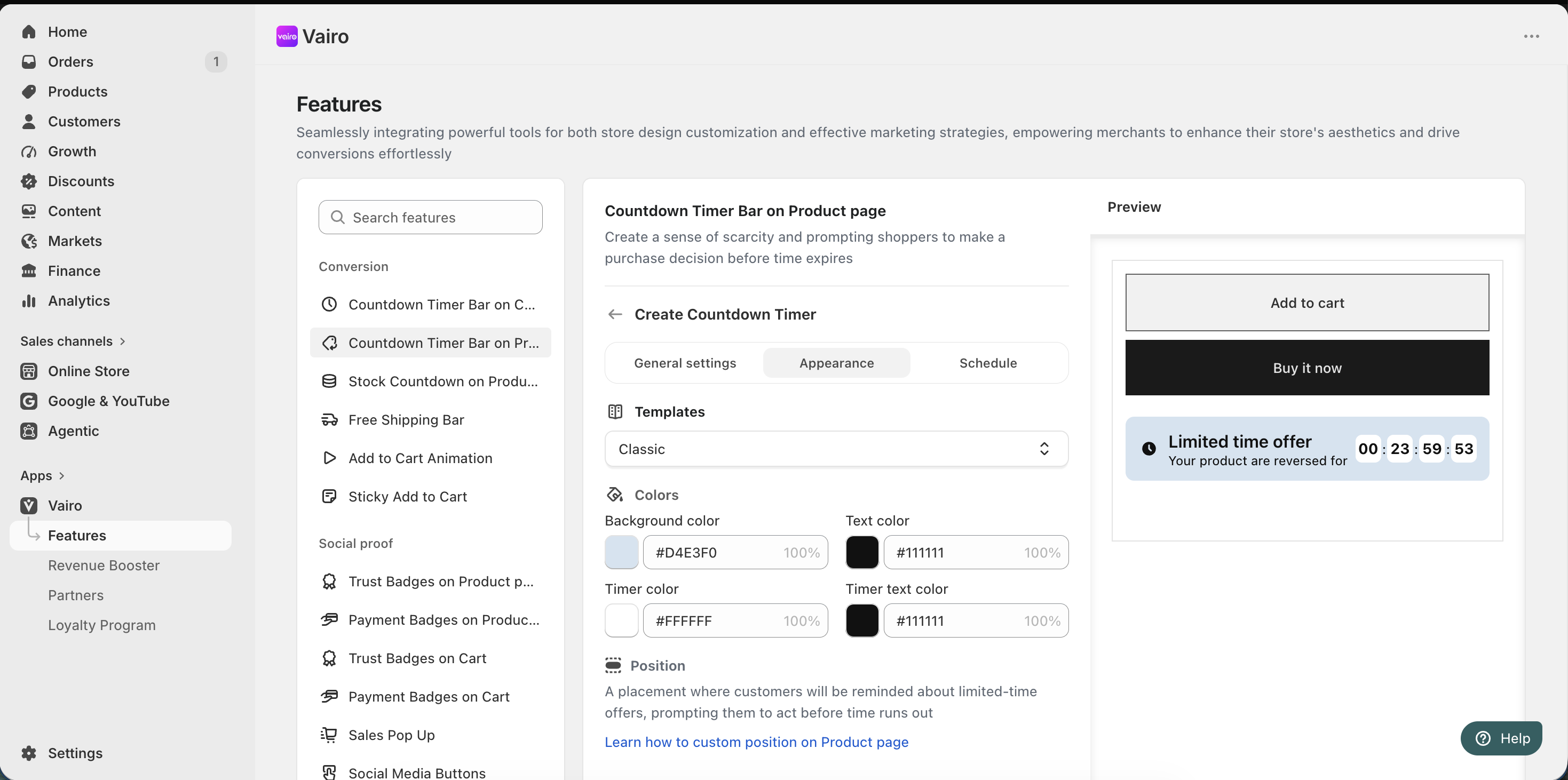Viewport: 1568px width, 780px height.
Task: Open the Help button
Action: click(1501, 738)
